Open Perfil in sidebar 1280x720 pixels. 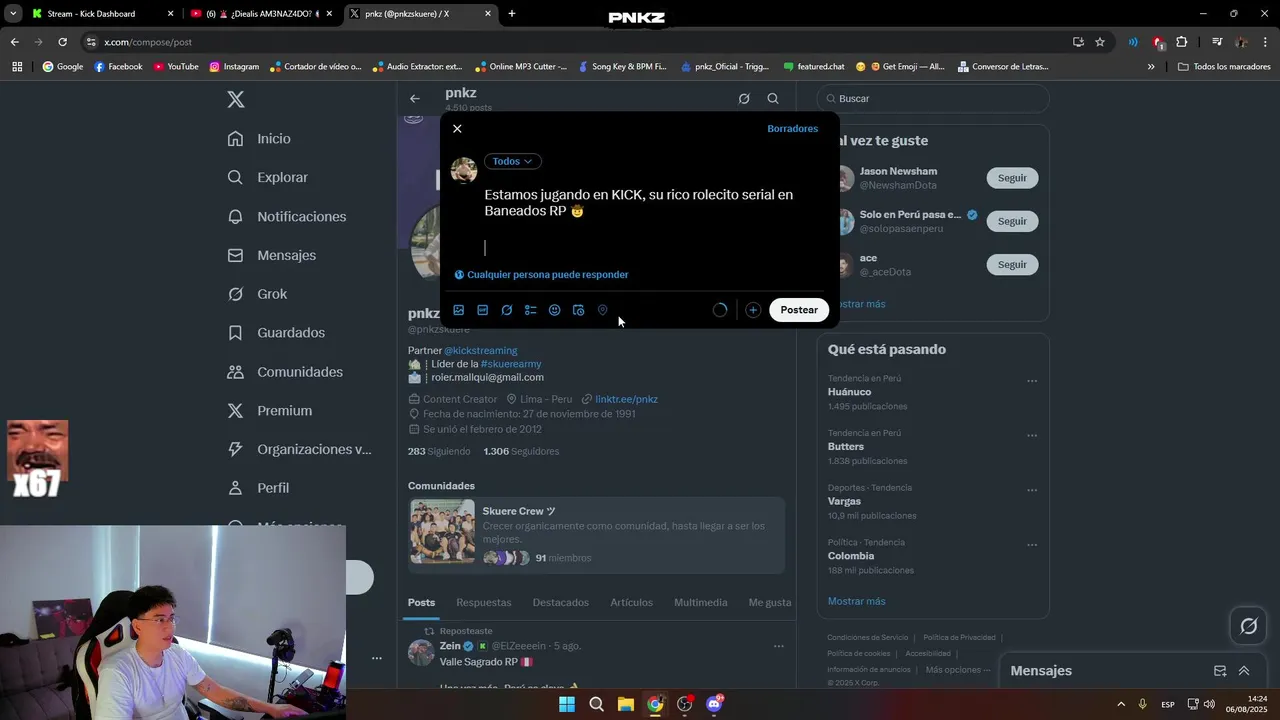259,488
